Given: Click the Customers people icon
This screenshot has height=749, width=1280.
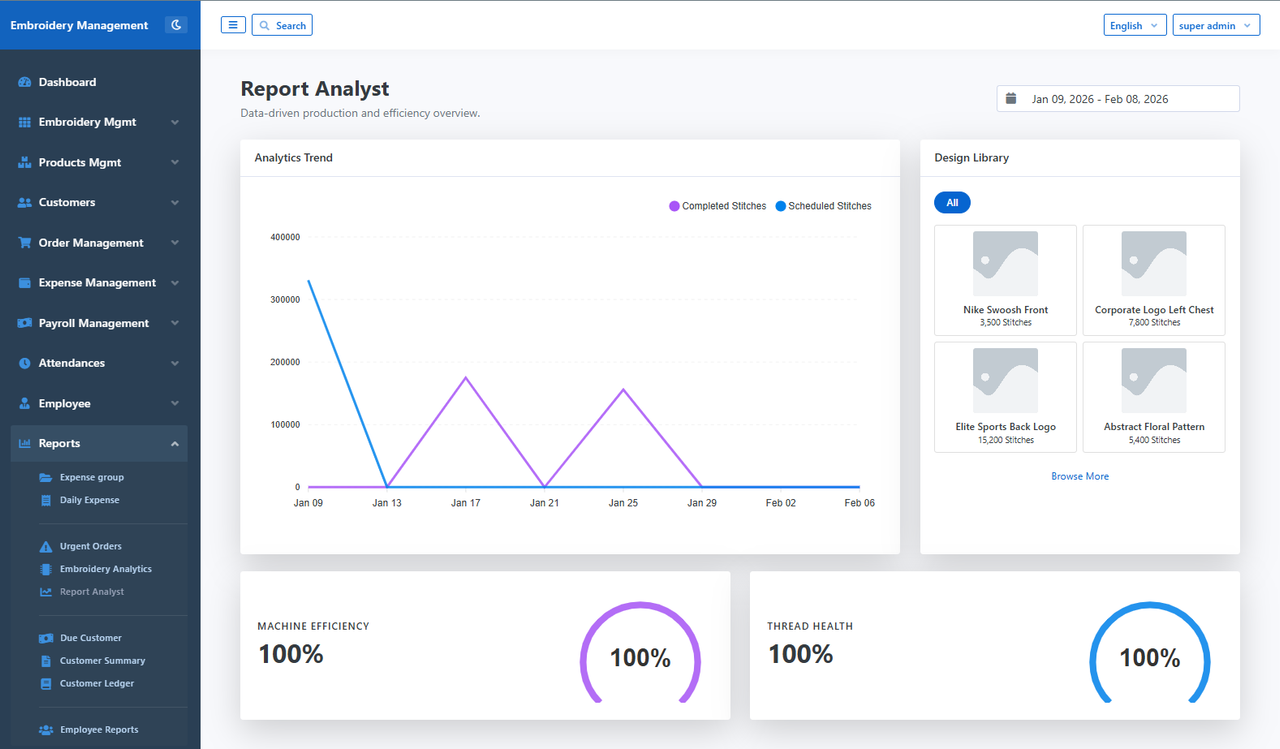Looking at the screenshot, I should coord(25,202).
